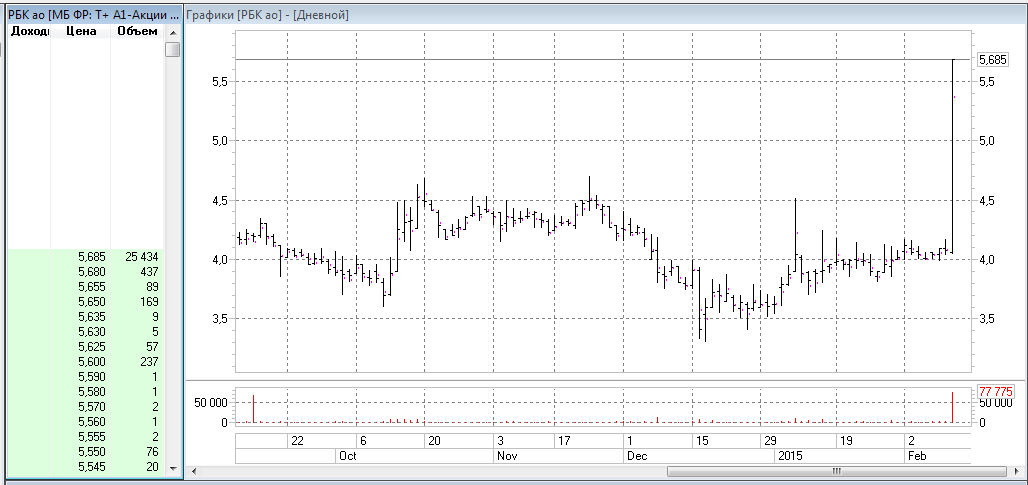
Task: Select the price 5,655 row
Action: (85, 287)
